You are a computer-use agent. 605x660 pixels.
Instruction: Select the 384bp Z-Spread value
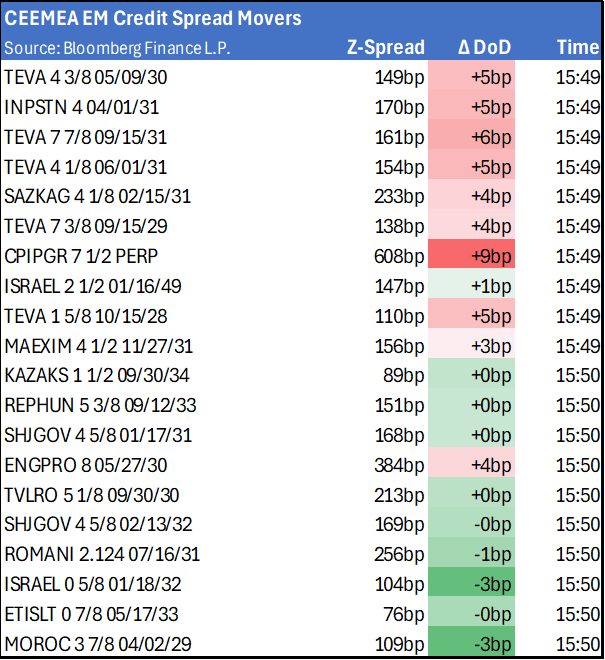398,464
